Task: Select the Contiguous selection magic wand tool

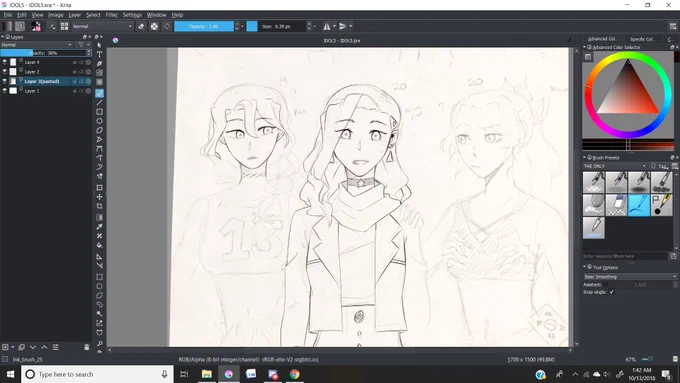Action: 99,314
